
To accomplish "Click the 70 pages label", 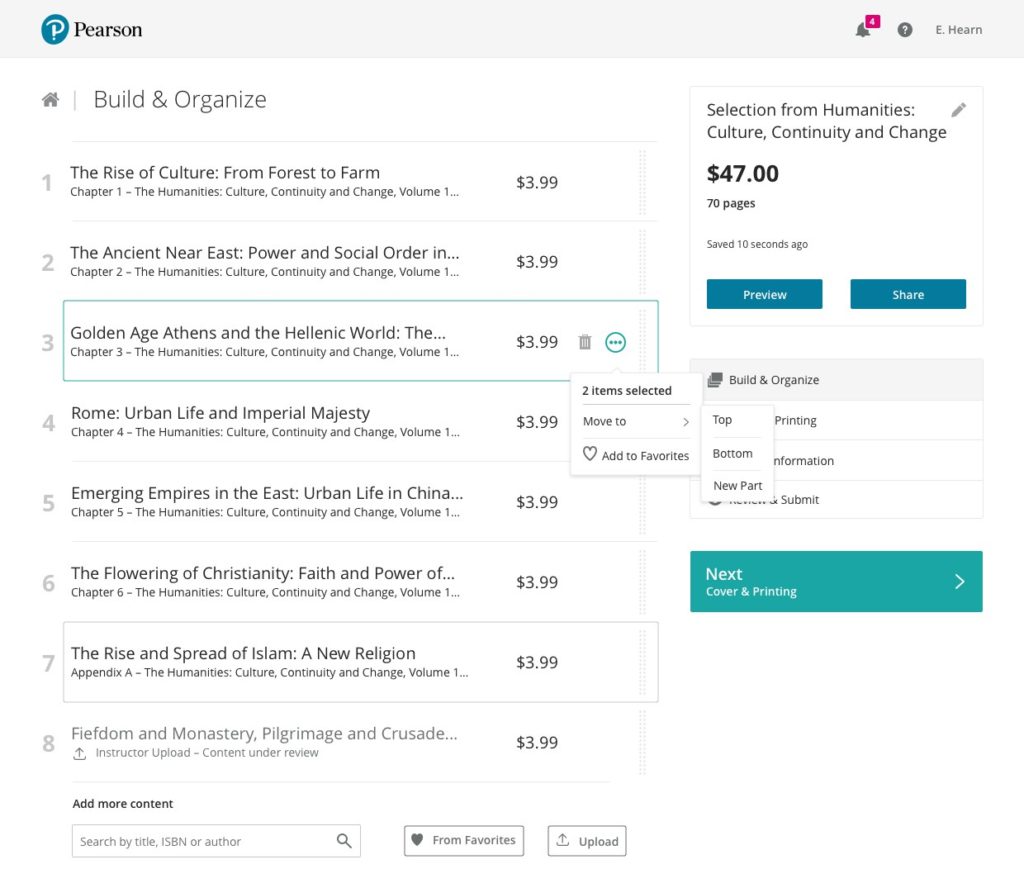I will [x=731, y=203].
